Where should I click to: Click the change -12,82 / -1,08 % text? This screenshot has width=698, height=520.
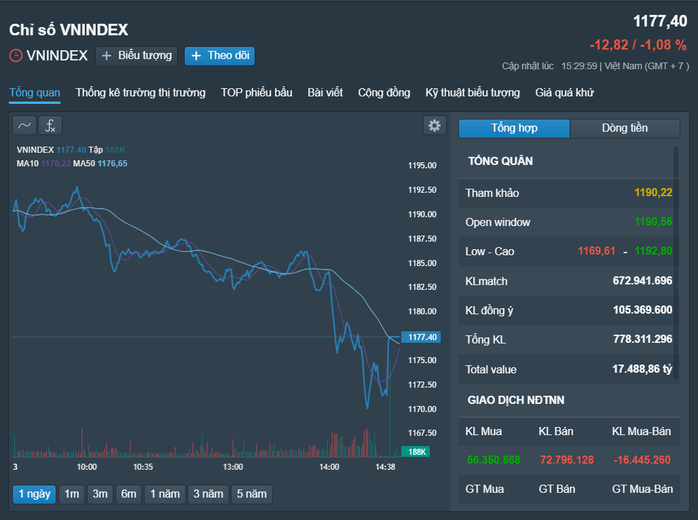click(638, 45)
